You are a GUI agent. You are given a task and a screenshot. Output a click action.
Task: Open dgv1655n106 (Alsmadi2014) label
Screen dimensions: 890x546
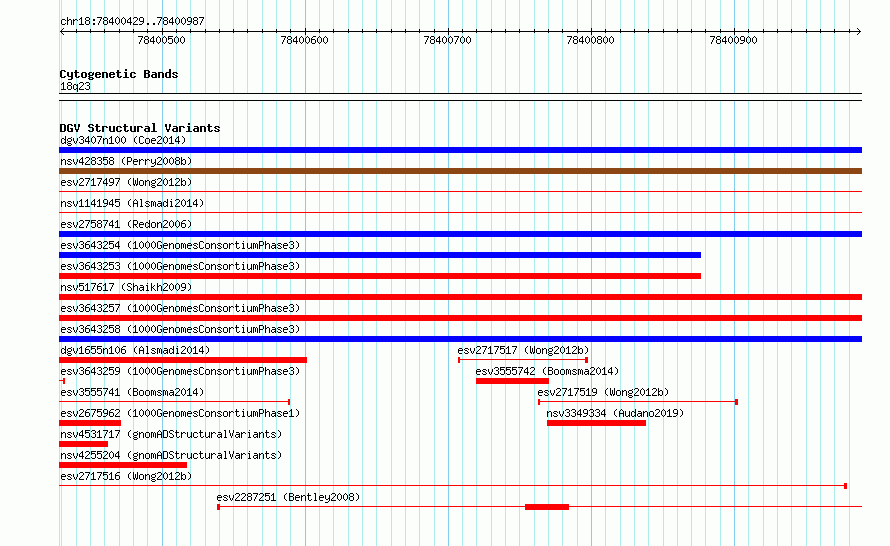[135, 350]
